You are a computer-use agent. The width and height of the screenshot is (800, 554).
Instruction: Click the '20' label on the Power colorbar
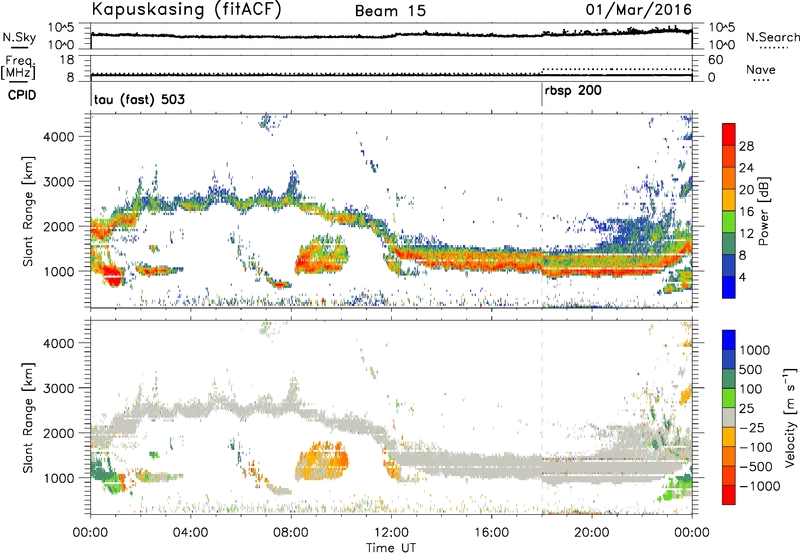pos(746,190)
